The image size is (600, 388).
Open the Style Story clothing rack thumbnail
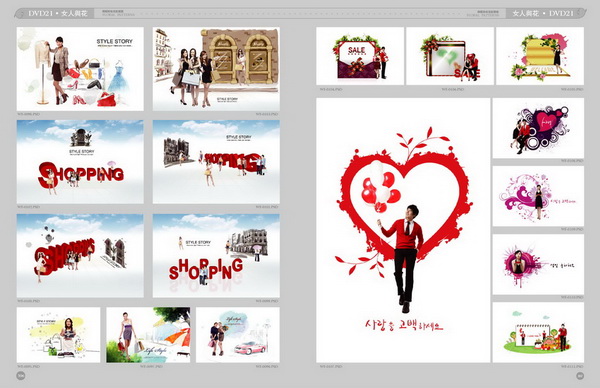click(x=80, y=69)
